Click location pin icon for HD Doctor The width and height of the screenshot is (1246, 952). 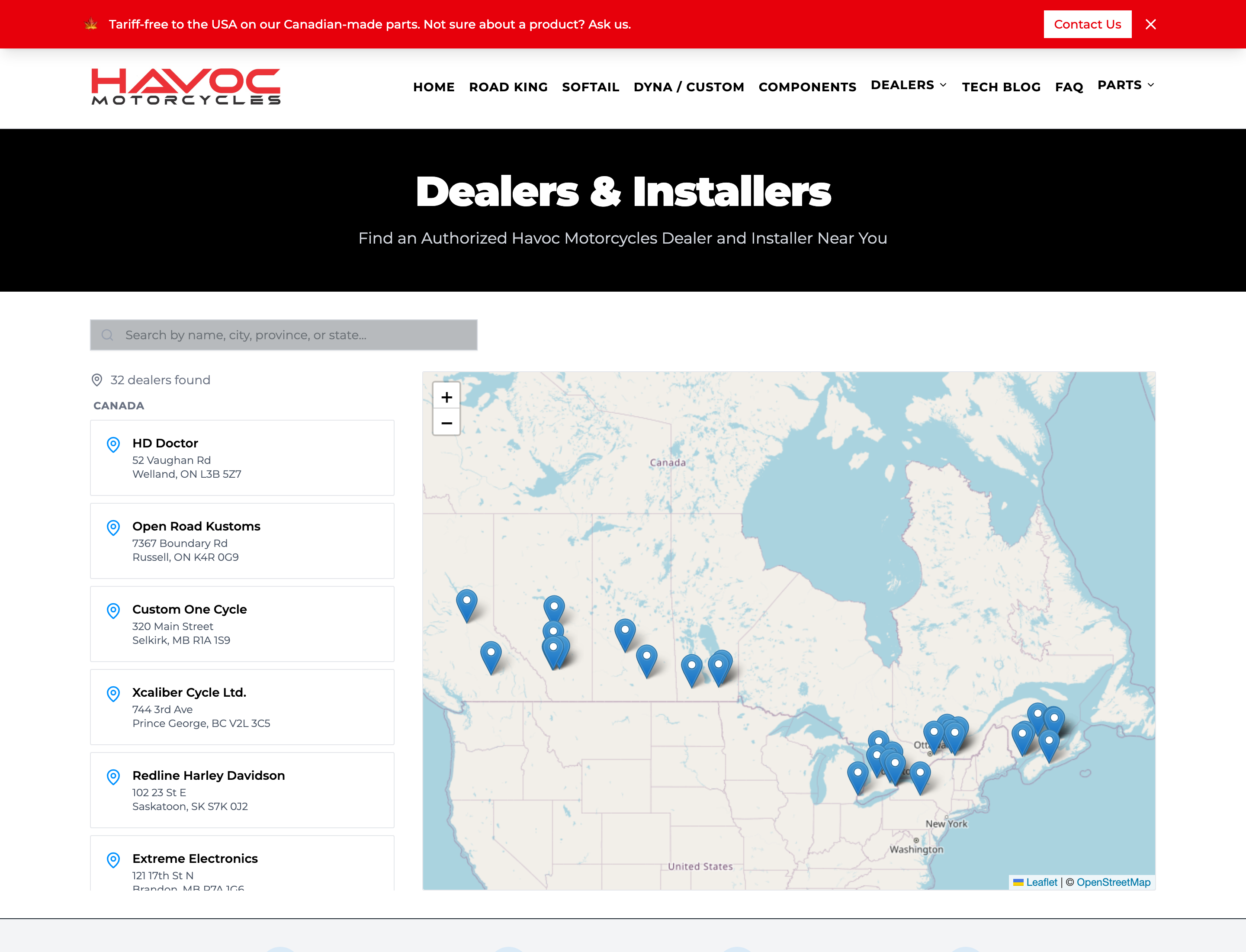coord(113,444)
